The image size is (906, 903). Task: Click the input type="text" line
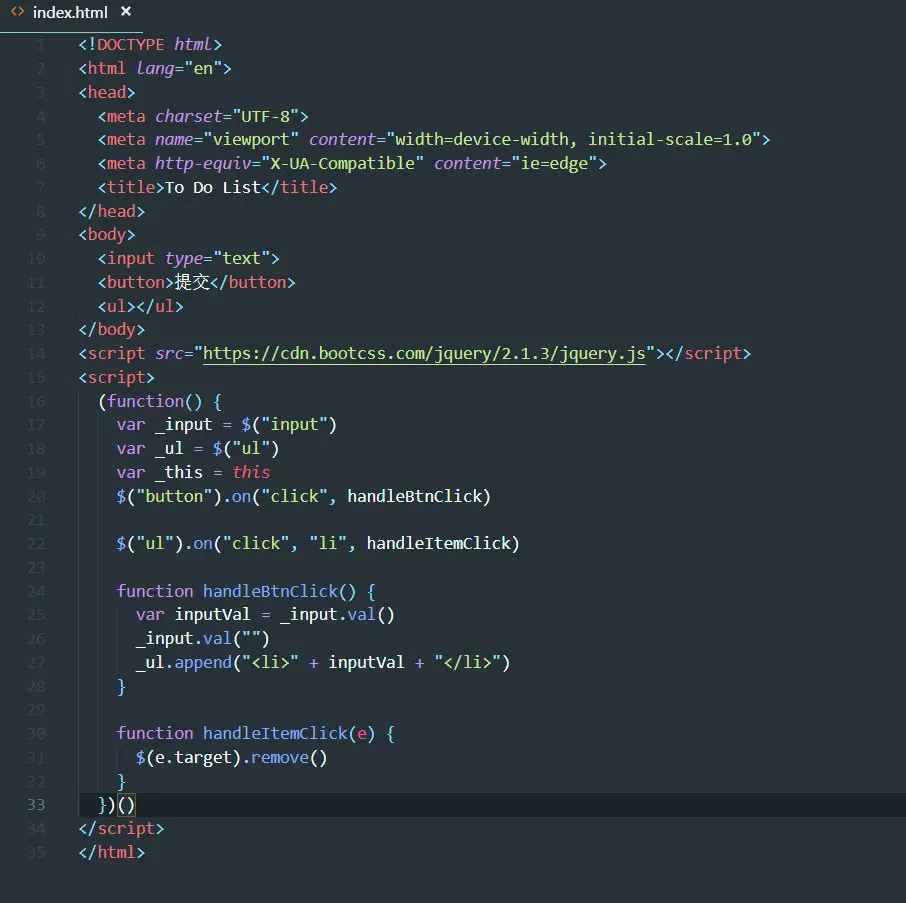(188, 258)
